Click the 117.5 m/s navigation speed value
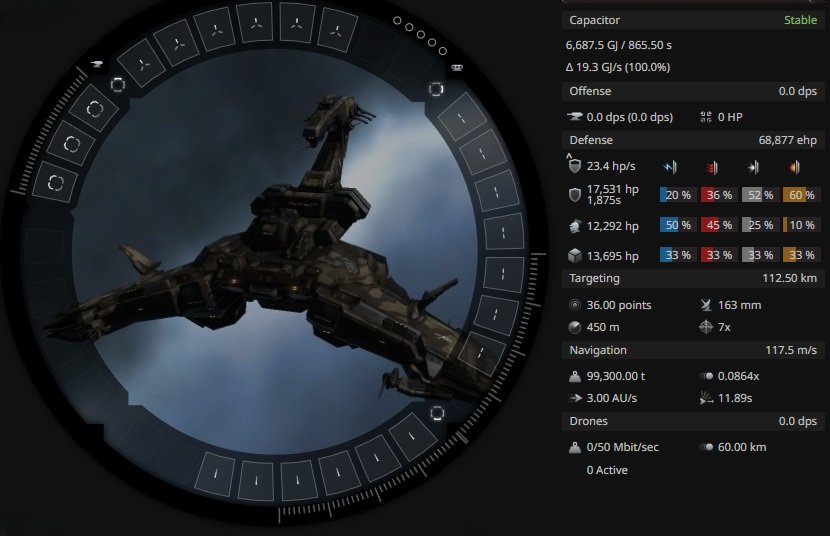This screenshot has height=536, width=830. [x=791, y=350]
